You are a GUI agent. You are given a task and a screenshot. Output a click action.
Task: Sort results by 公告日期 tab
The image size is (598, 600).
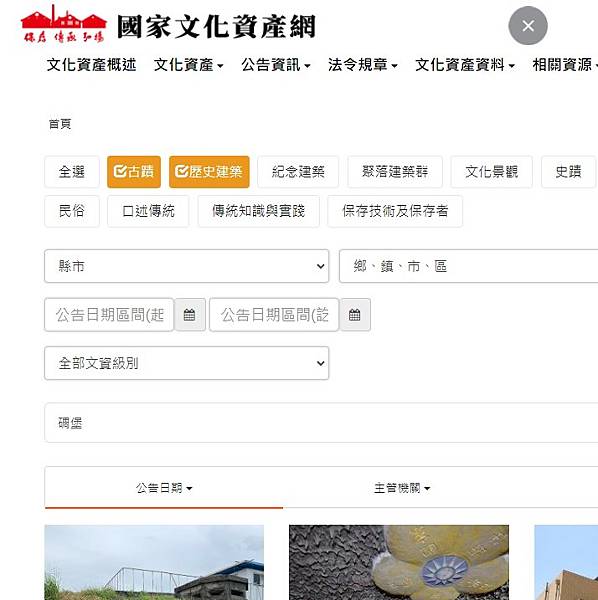164,488
